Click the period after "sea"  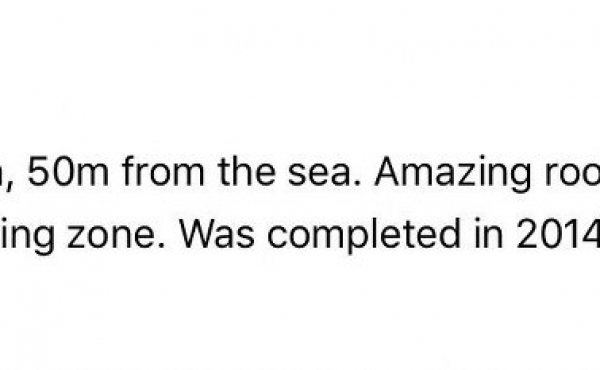(358, 184)
